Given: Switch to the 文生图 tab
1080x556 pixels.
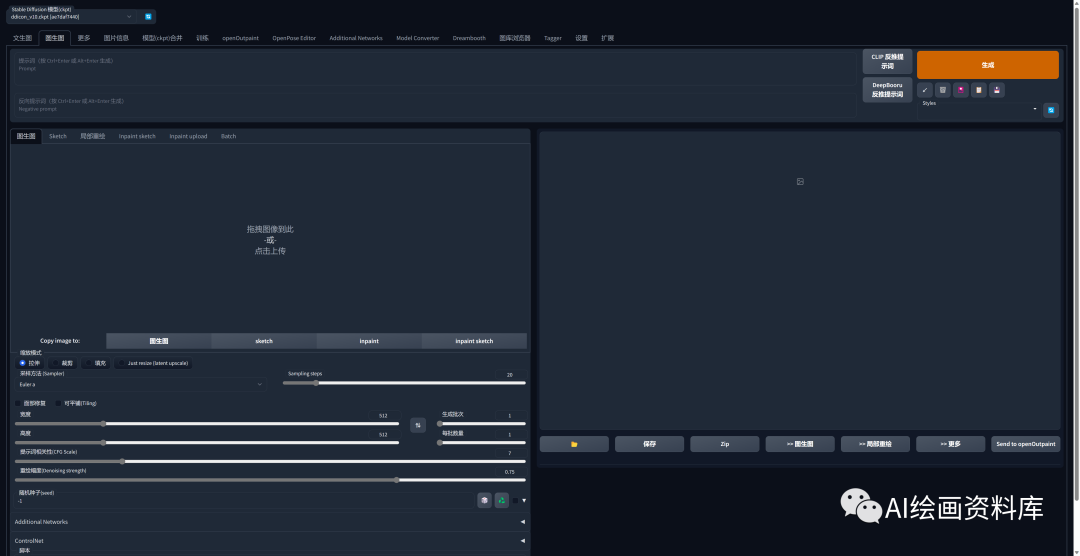Looking at the screenshot, I should point(22,38).
